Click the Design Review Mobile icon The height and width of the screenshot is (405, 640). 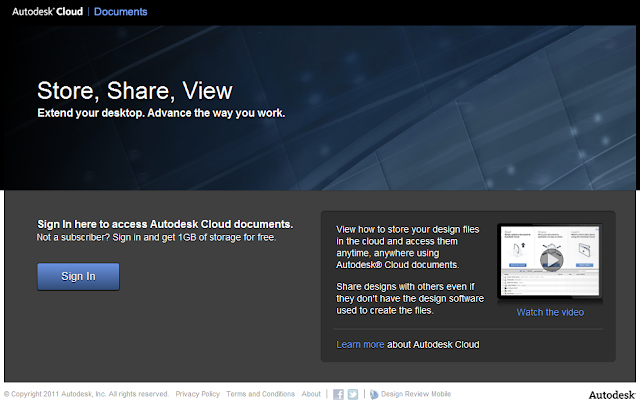(x=374, y=394)
